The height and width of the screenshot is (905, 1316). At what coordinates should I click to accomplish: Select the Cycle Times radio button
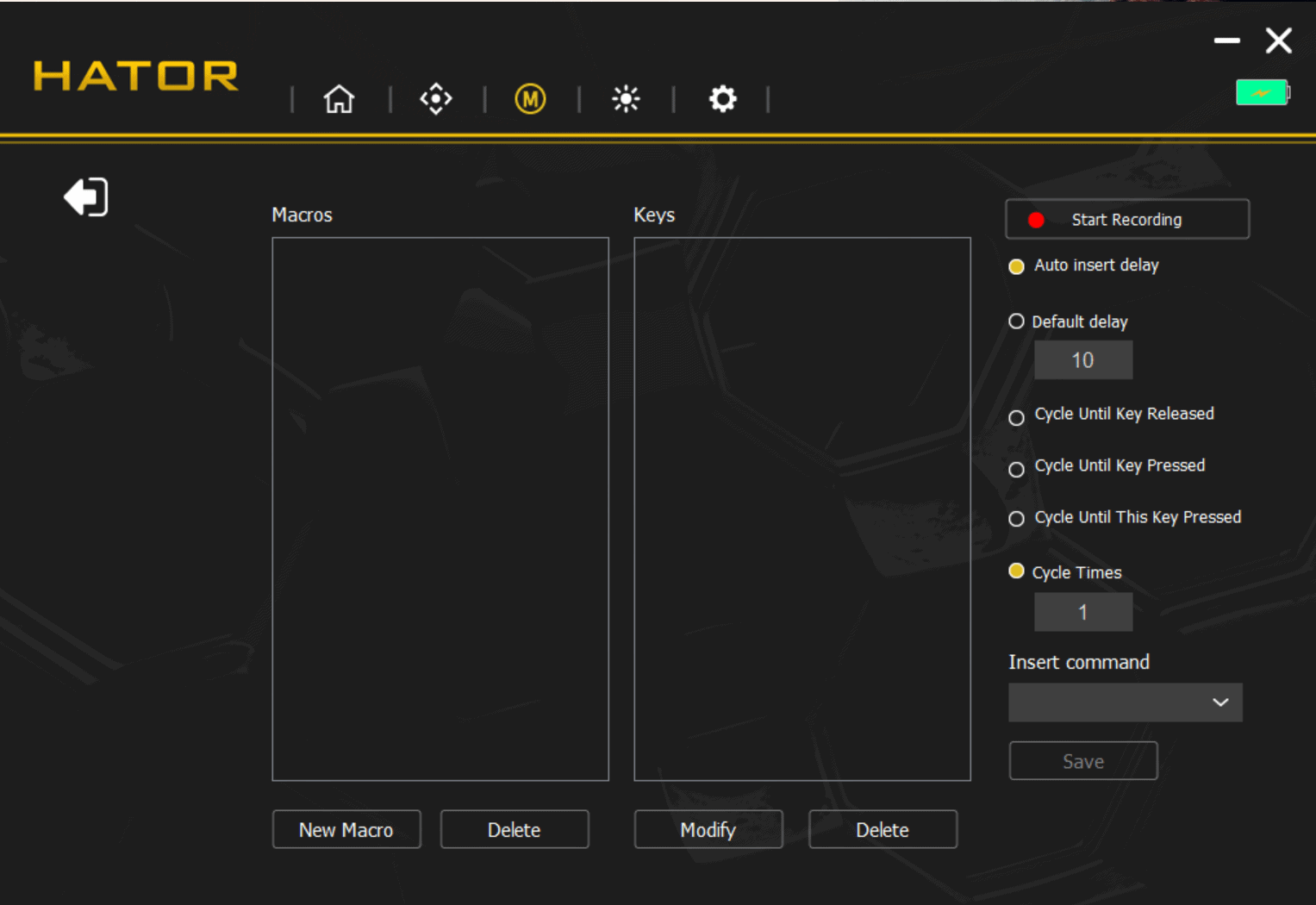[1016, 571]
